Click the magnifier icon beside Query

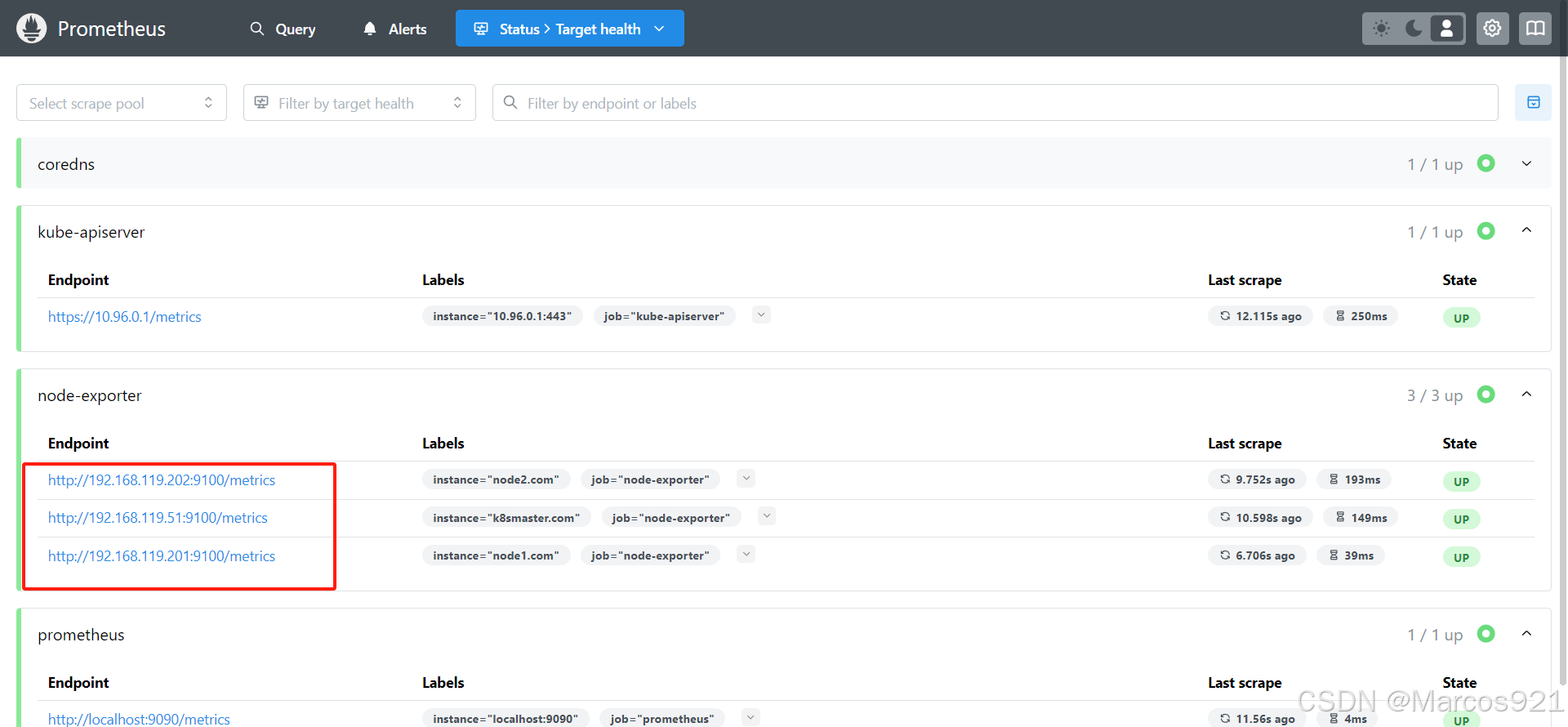257,29
